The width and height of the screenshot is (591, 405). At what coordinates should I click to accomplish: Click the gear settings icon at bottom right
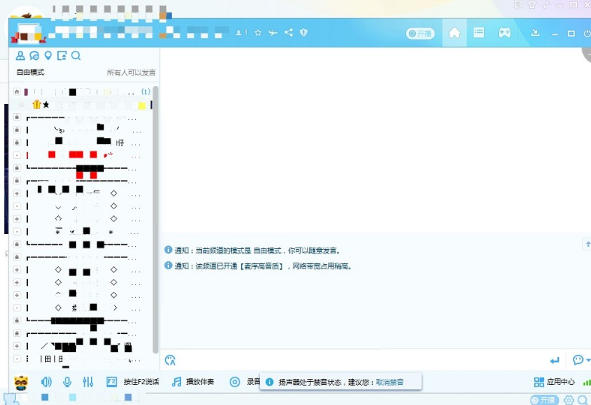tap(568, 400)
